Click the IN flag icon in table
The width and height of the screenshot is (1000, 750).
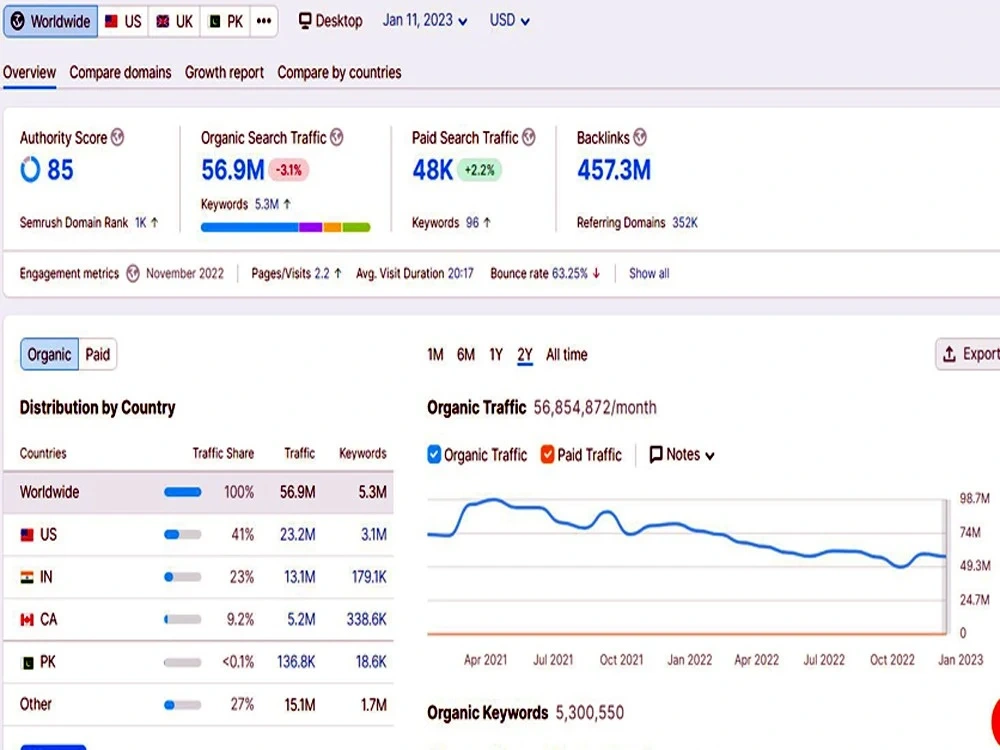[27, 577]
